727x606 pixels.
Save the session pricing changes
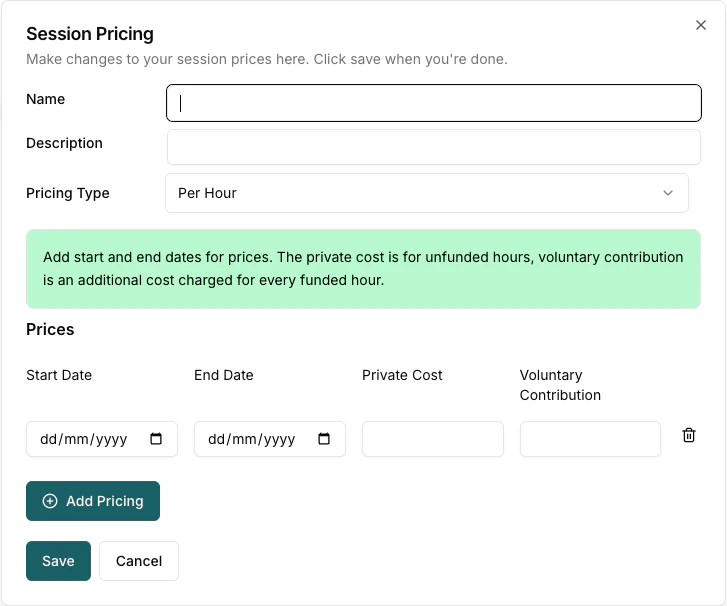click(58, 561)
